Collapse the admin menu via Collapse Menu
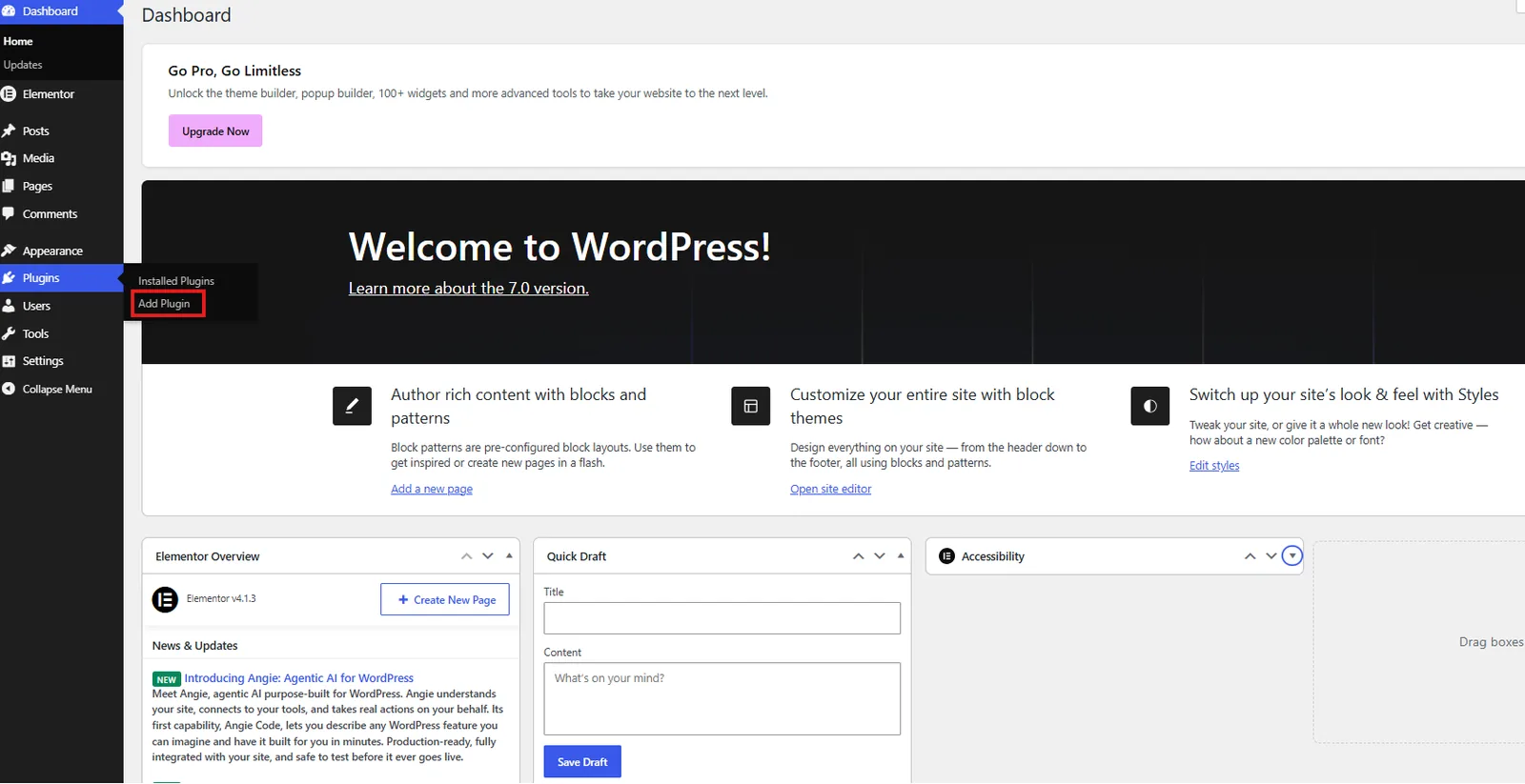Viewport: 1525px width, 784px height. tap(48, 389)
